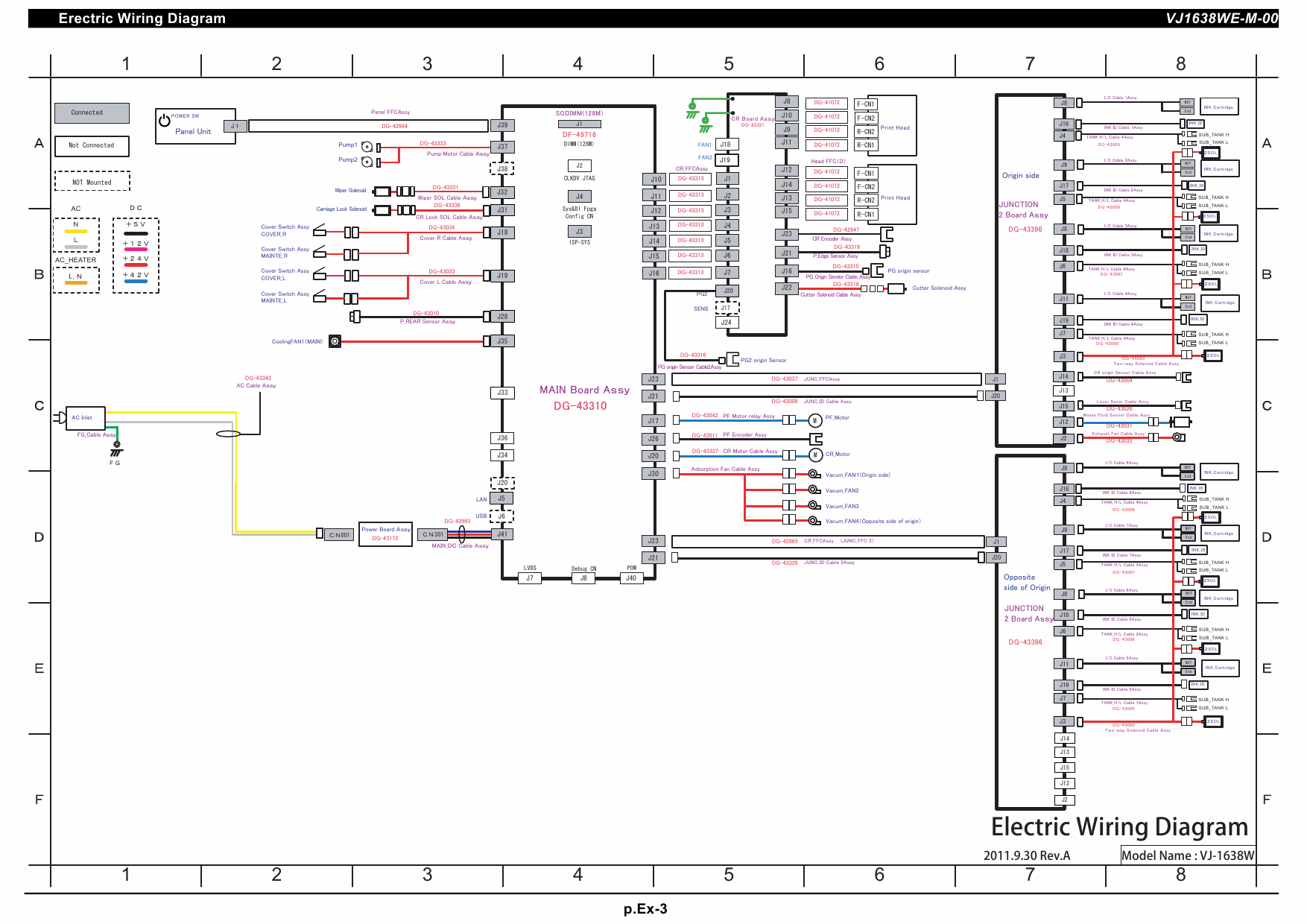This screenshot has width=1307, height=924.
Task: Click the magenta +12V color sample
Action: pos(136,250)
